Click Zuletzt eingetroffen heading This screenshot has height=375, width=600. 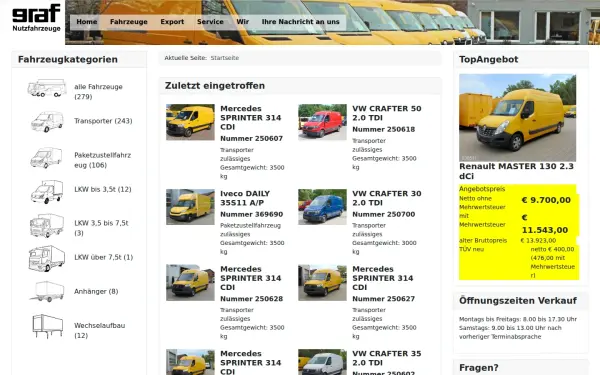pos(215,86)
